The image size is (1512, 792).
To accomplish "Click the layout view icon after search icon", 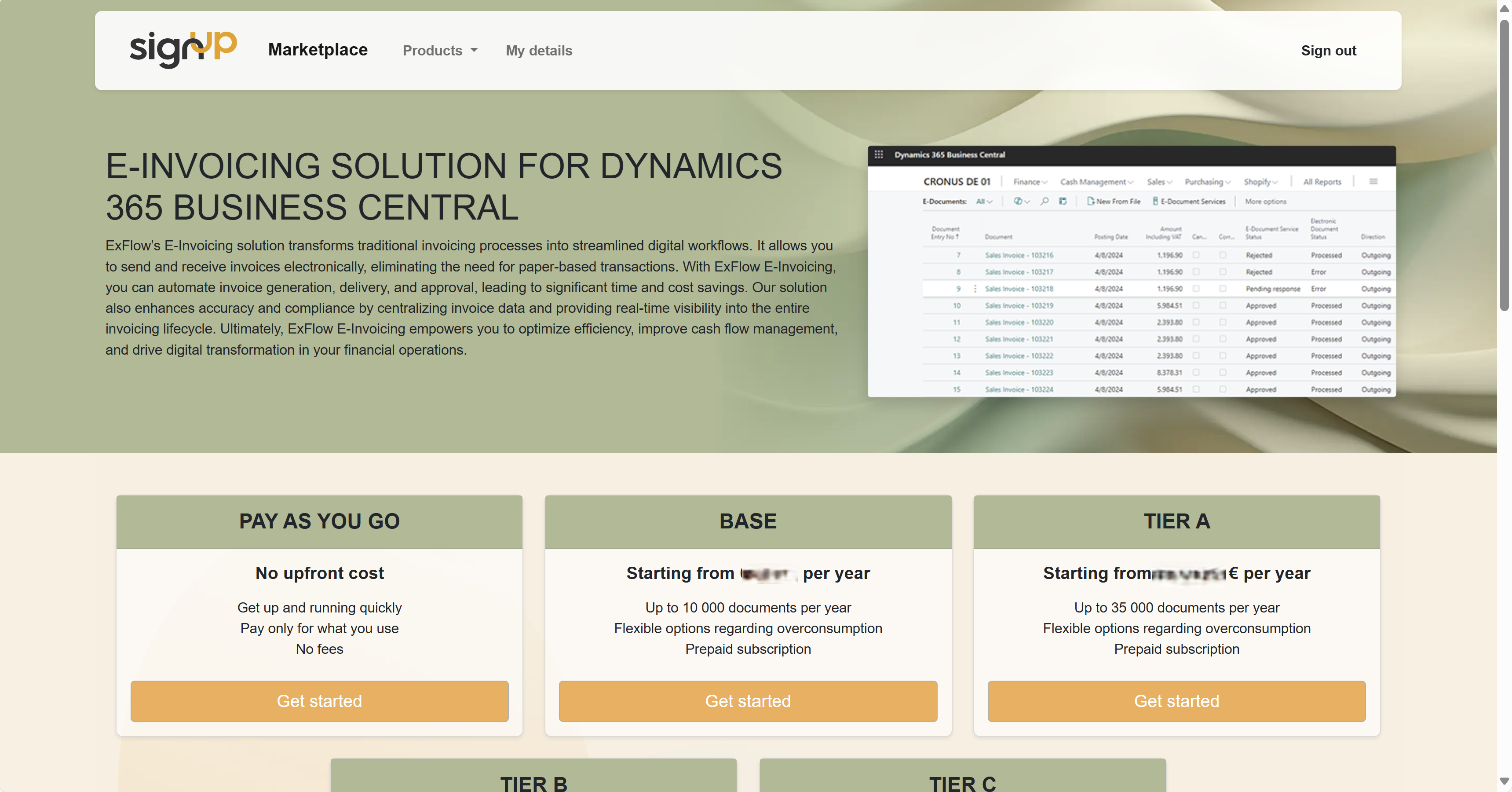I will 1063,202.
